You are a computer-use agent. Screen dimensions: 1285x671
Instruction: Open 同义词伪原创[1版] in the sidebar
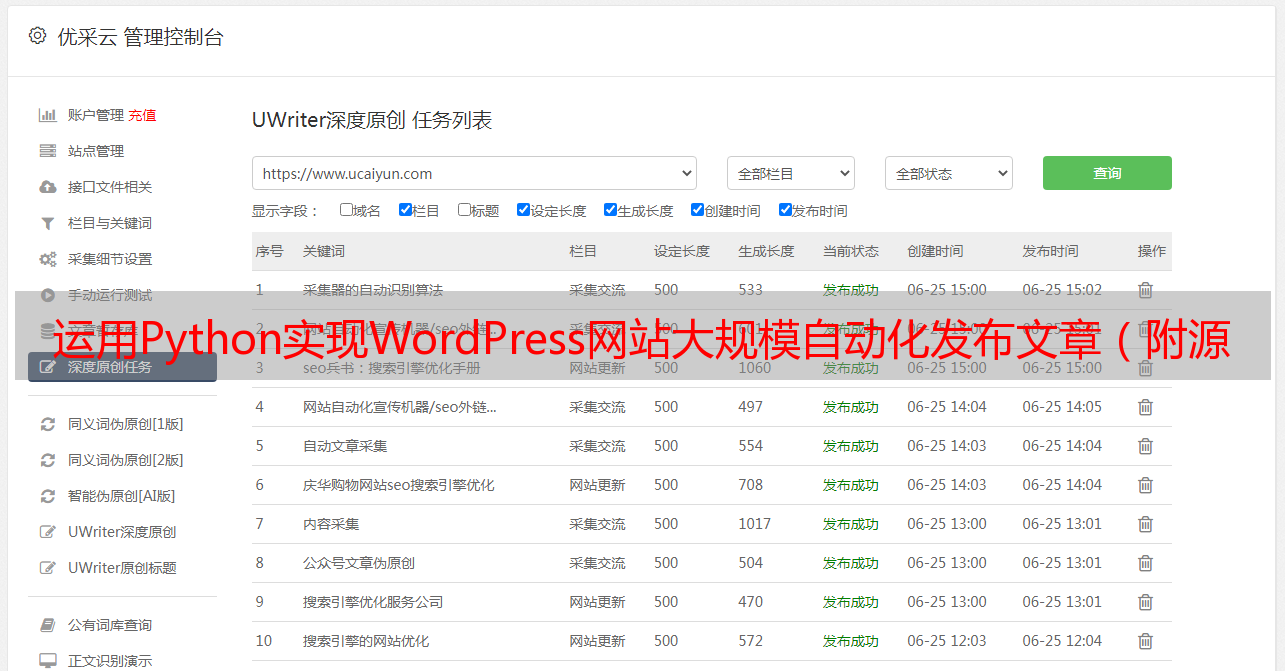pyautogui.click(x=125, y=424)
